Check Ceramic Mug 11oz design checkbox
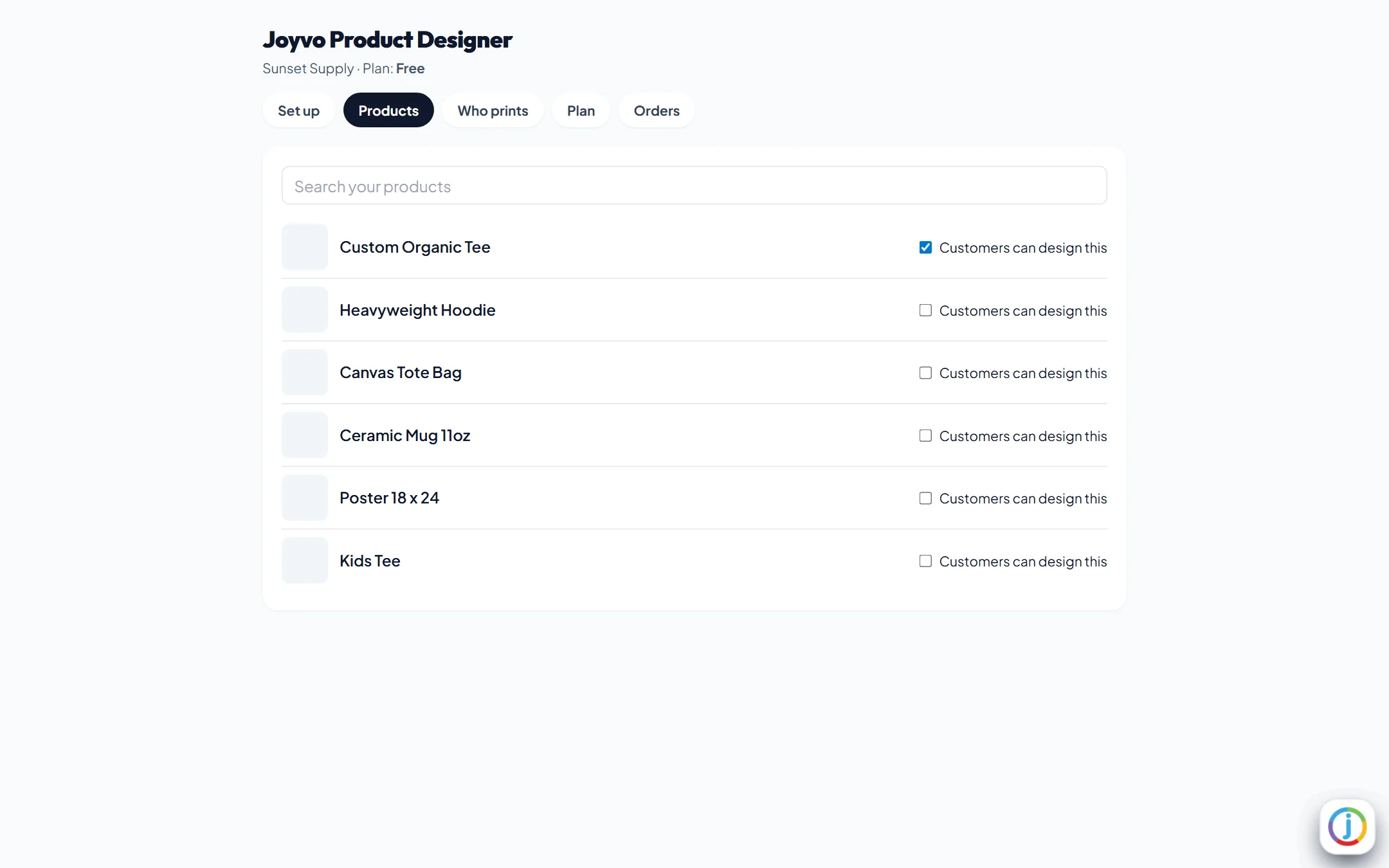This screenshot has height=868, width=1389. coord(925,436)
